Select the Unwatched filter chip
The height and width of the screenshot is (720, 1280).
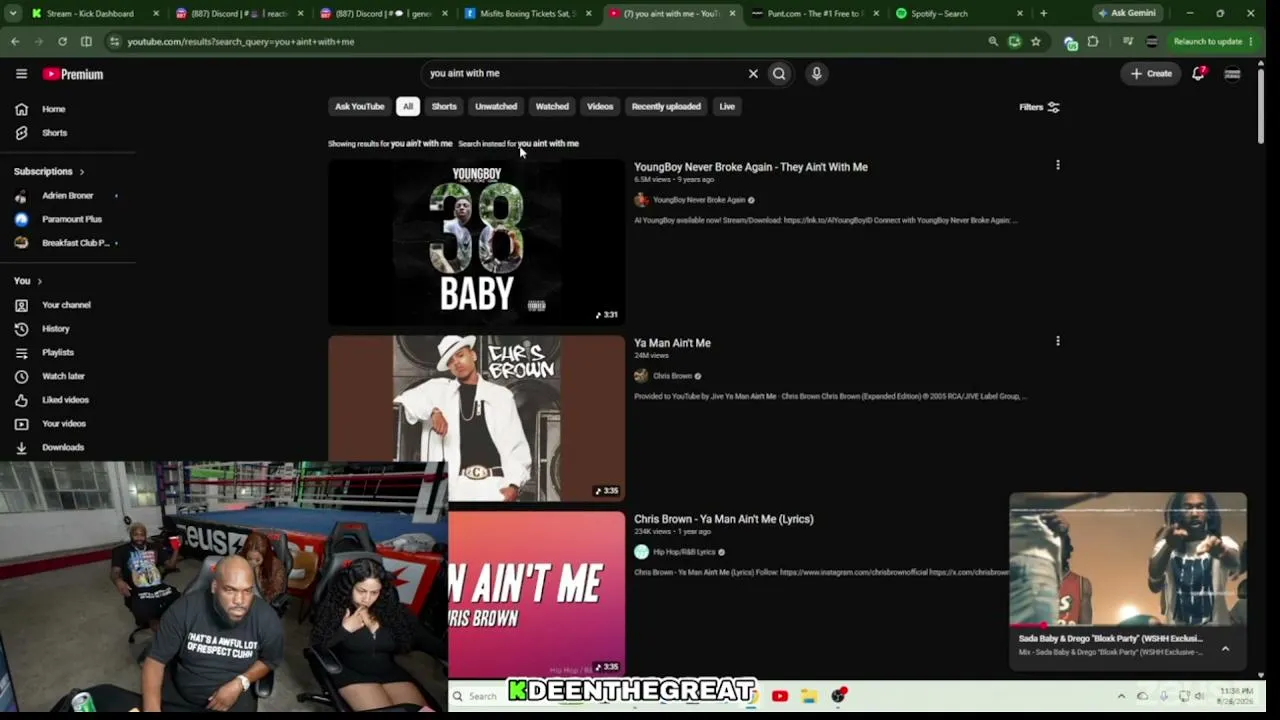[x=496, y=106]
